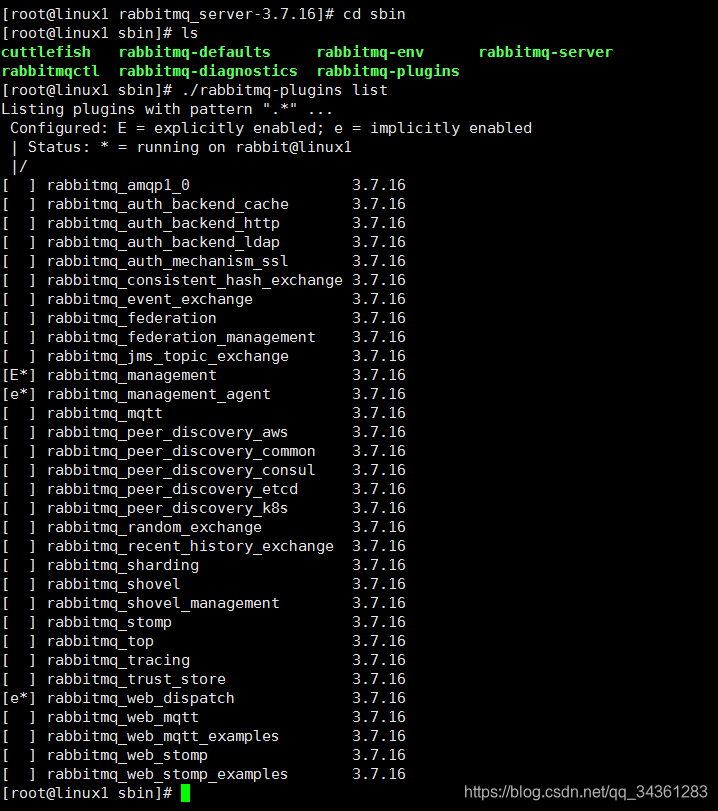
Task: Click the rabbitmq_auth_backend_cache plugin name
Action: point(168,204)
